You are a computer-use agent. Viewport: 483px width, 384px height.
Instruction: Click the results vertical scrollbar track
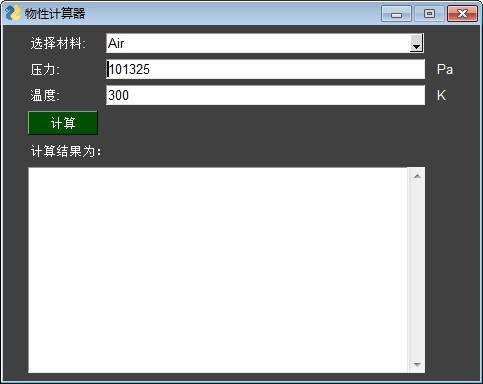click(x=417, y=270)
